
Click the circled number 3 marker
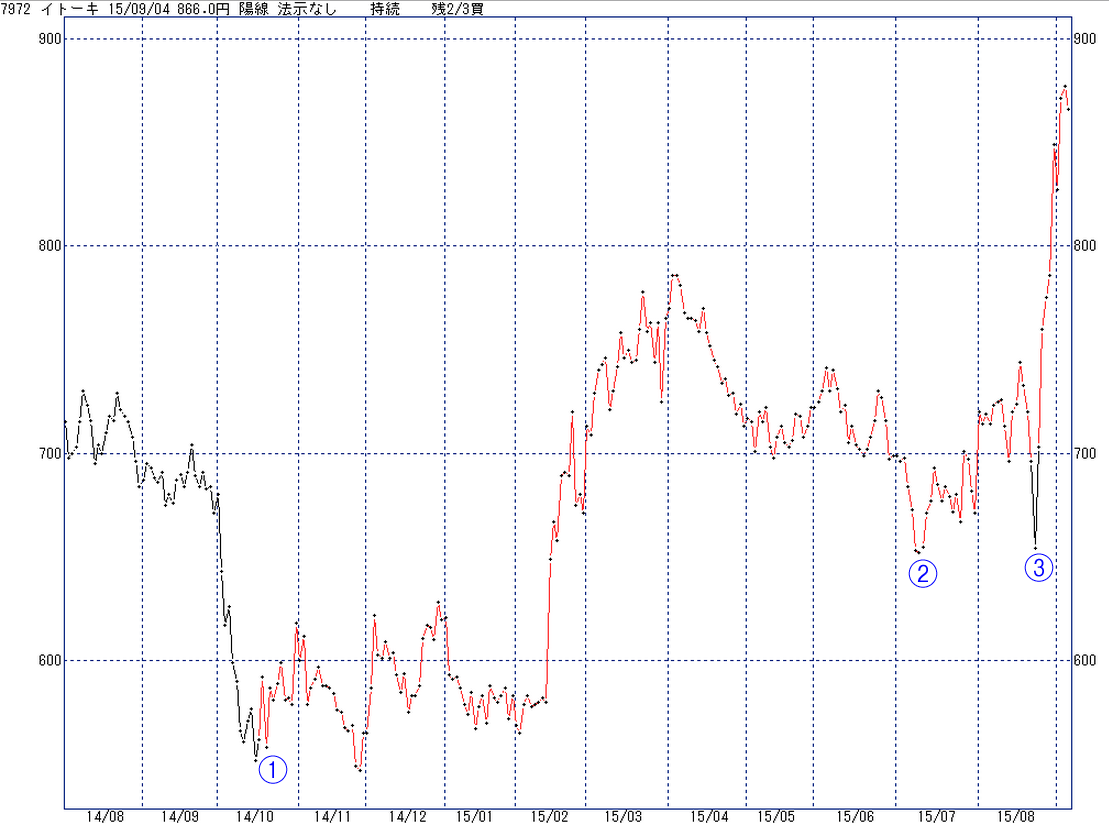click(1038, 568)
